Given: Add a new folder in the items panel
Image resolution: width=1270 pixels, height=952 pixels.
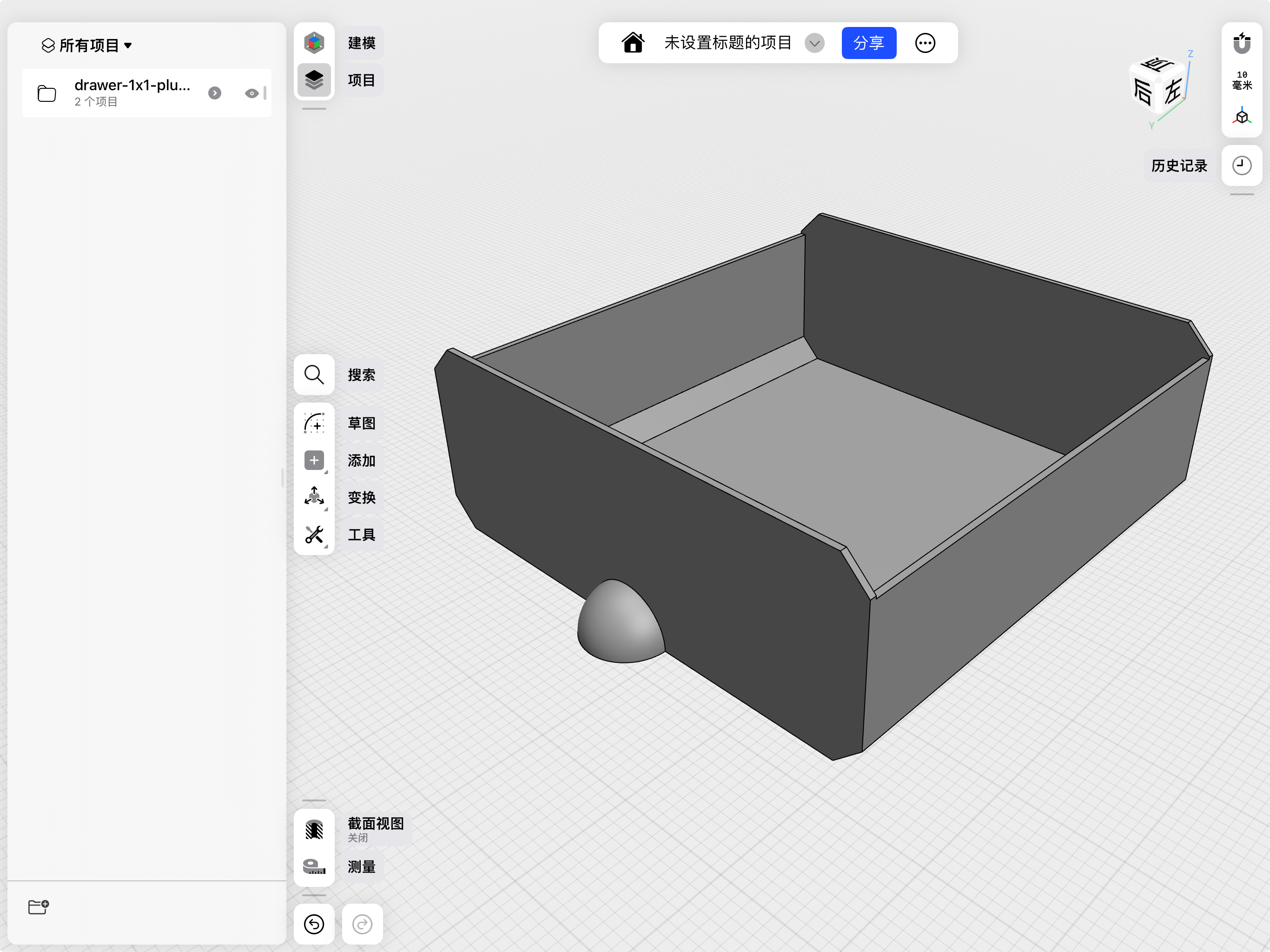Looking at the screenshot, I should tap(39, 906).
